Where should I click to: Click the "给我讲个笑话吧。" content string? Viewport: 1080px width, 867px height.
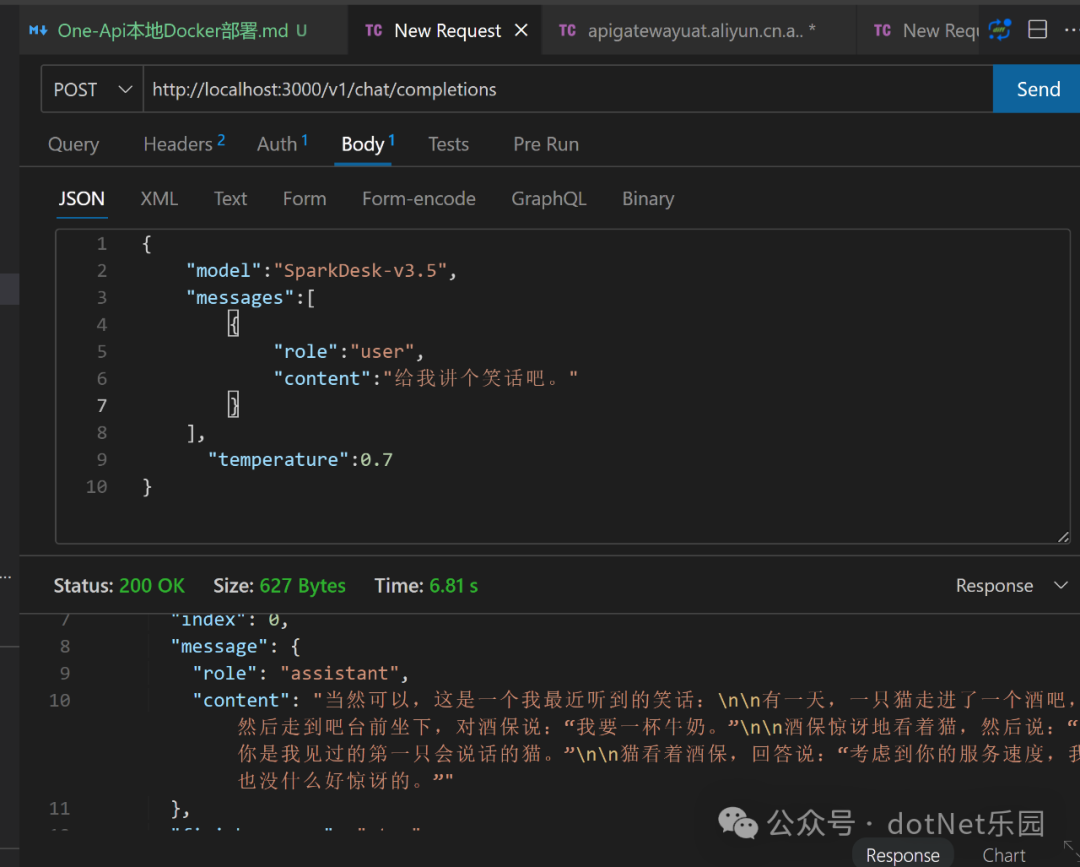click(480, 379)
